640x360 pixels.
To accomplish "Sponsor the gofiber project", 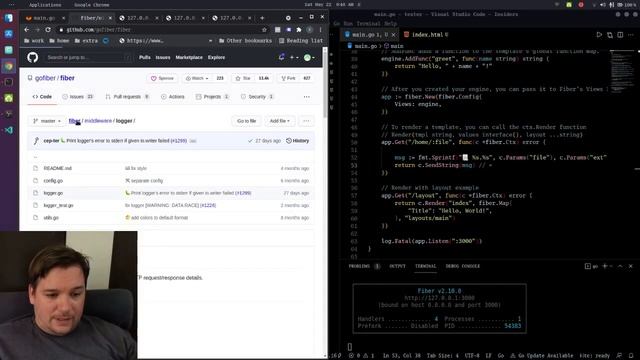I will coord(162,78).
